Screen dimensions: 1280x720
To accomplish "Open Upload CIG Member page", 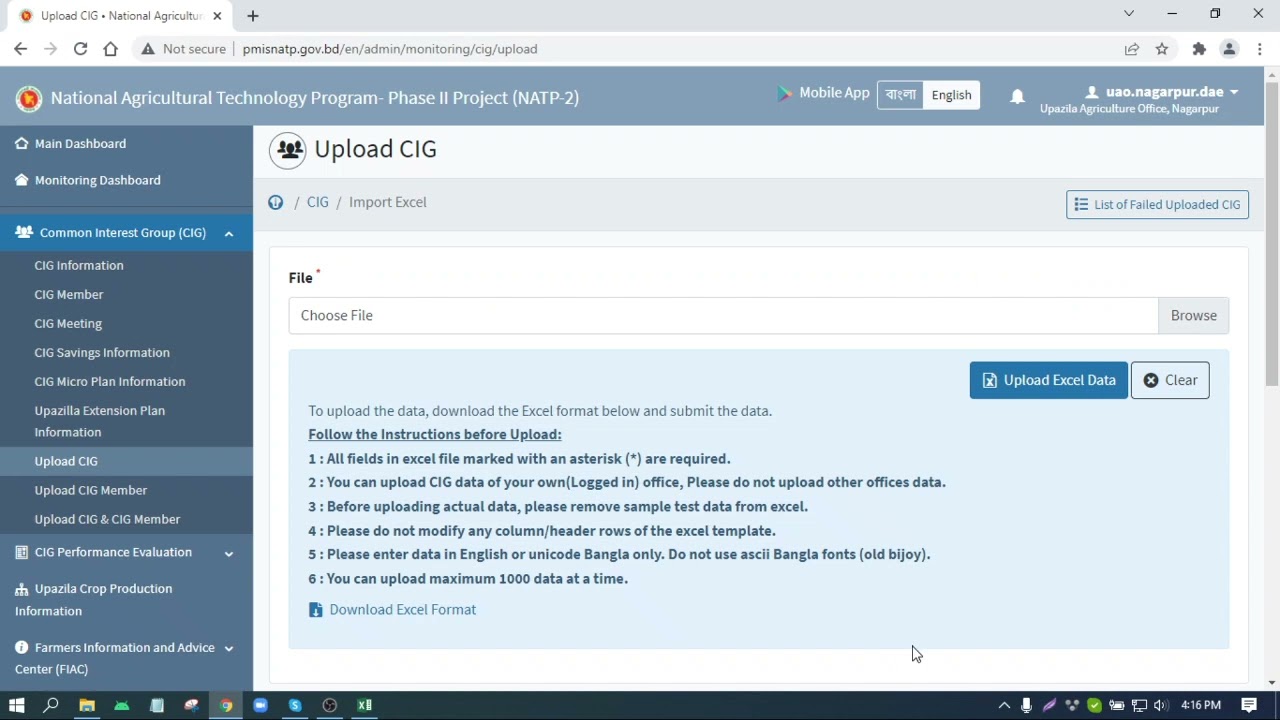I will point(91,490).
